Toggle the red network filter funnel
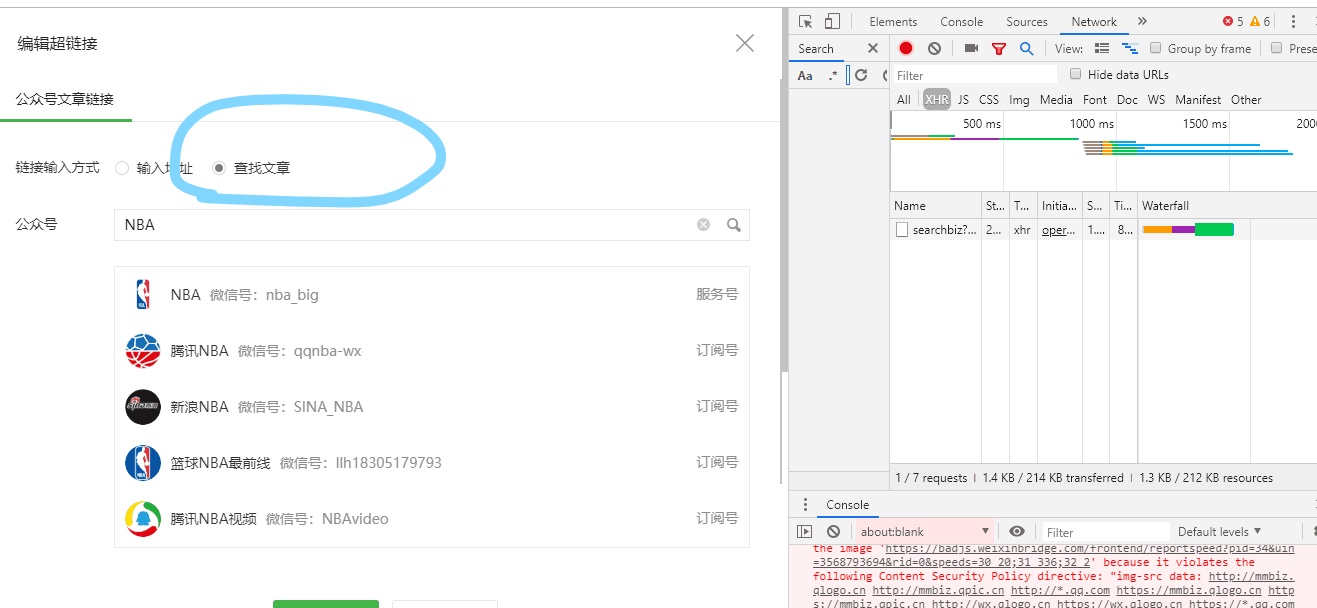 [x=998, y=48]
